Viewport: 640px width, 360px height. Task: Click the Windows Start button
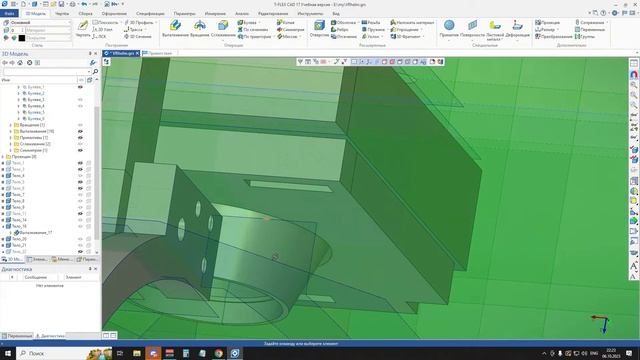7,353
